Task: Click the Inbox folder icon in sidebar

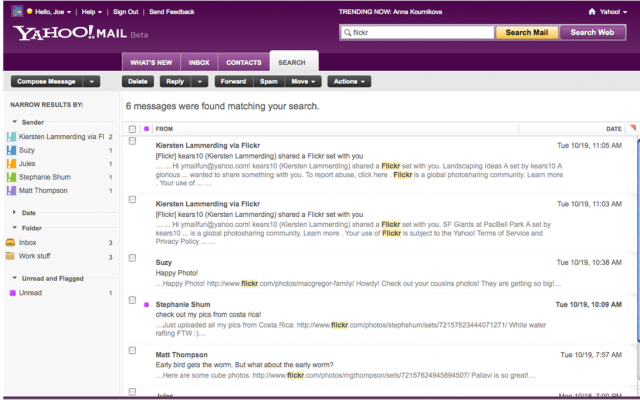Action: pos(11,242)
